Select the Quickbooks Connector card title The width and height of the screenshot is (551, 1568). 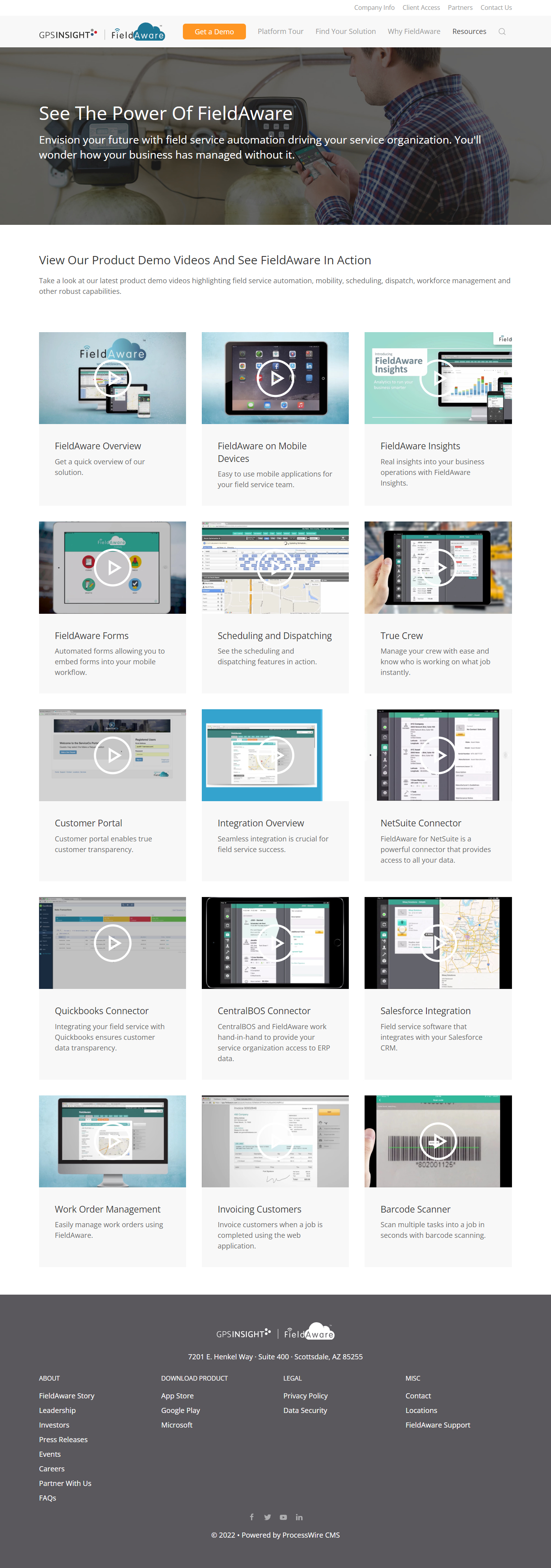[102, 1011]
